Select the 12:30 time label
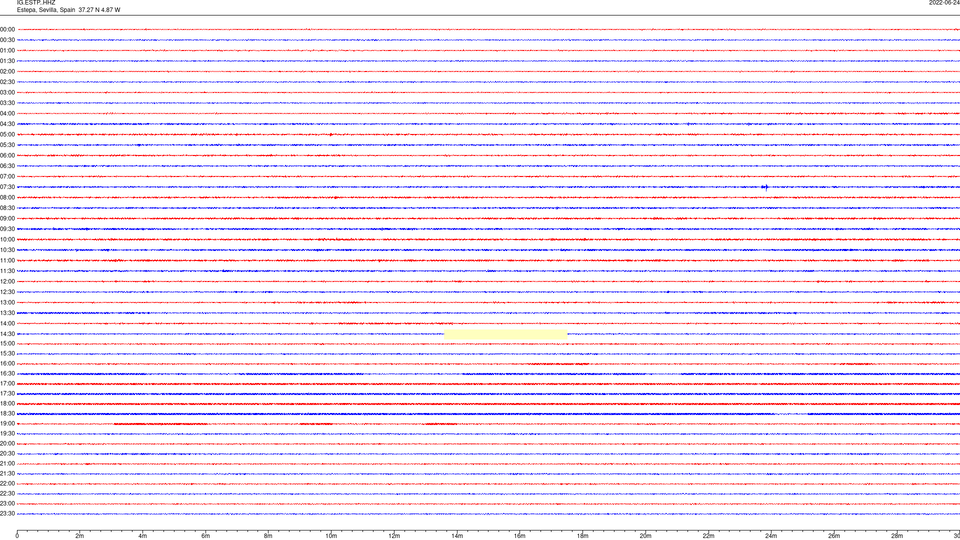This screenshot has height=540, width=960. click(7, 292)
